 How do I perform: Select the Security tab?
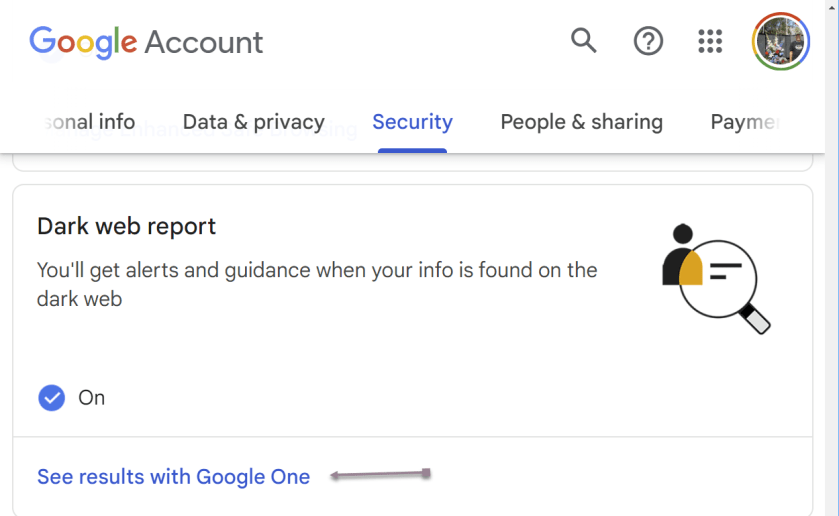click(412, 122)
